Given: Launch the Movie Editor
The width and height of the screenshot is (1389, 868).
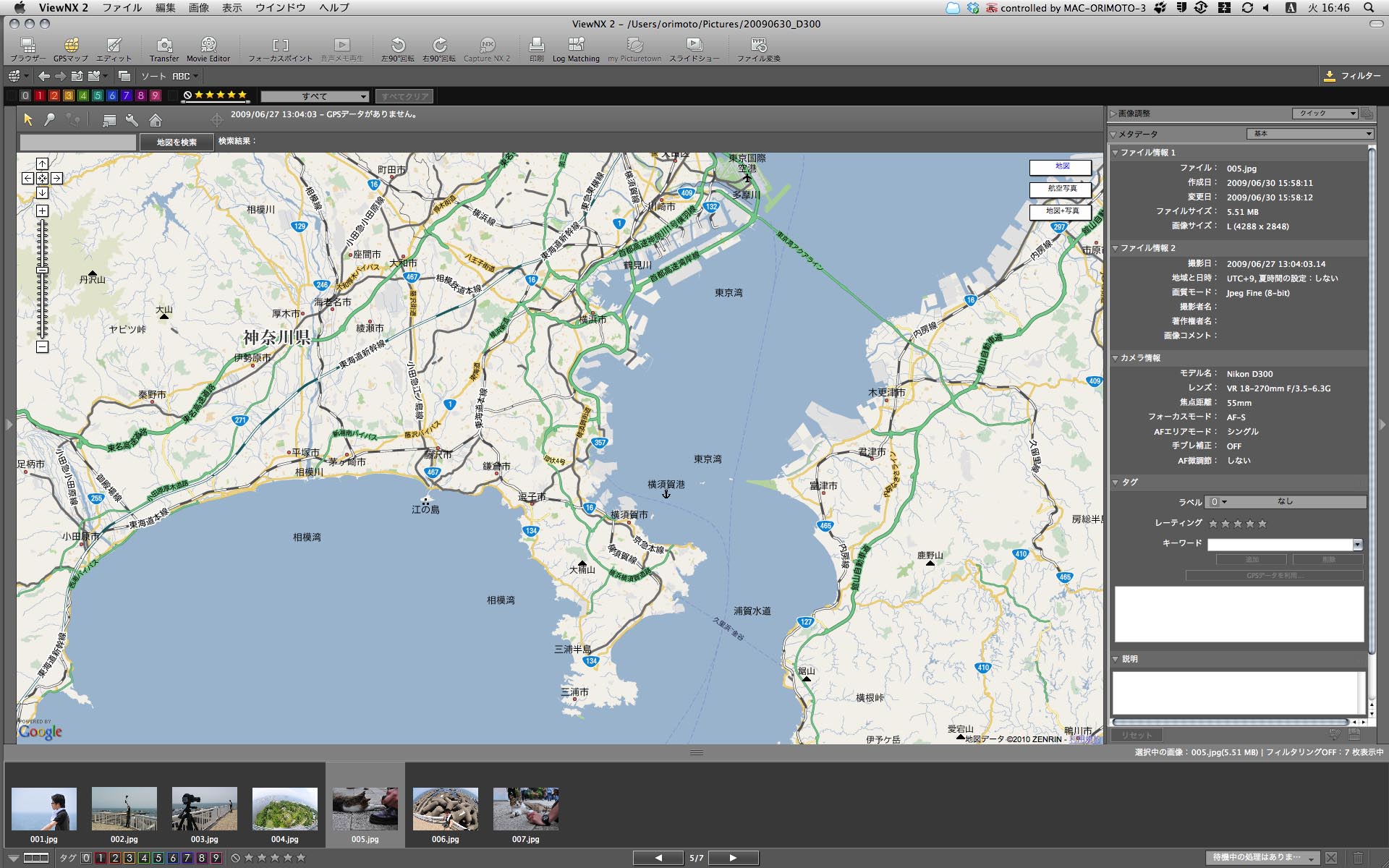Looking at the screenshot, I should pyautogui.click(x=208, y=49).
